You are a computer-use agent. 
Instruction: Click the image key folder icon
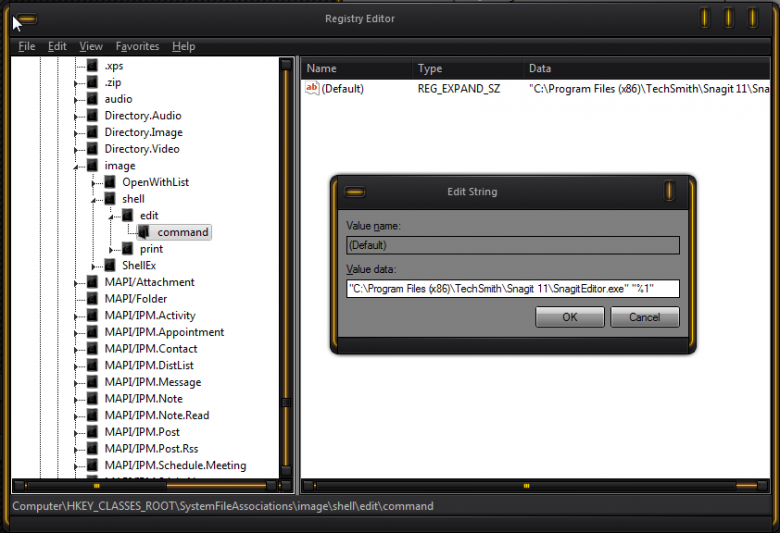point(93,166)
